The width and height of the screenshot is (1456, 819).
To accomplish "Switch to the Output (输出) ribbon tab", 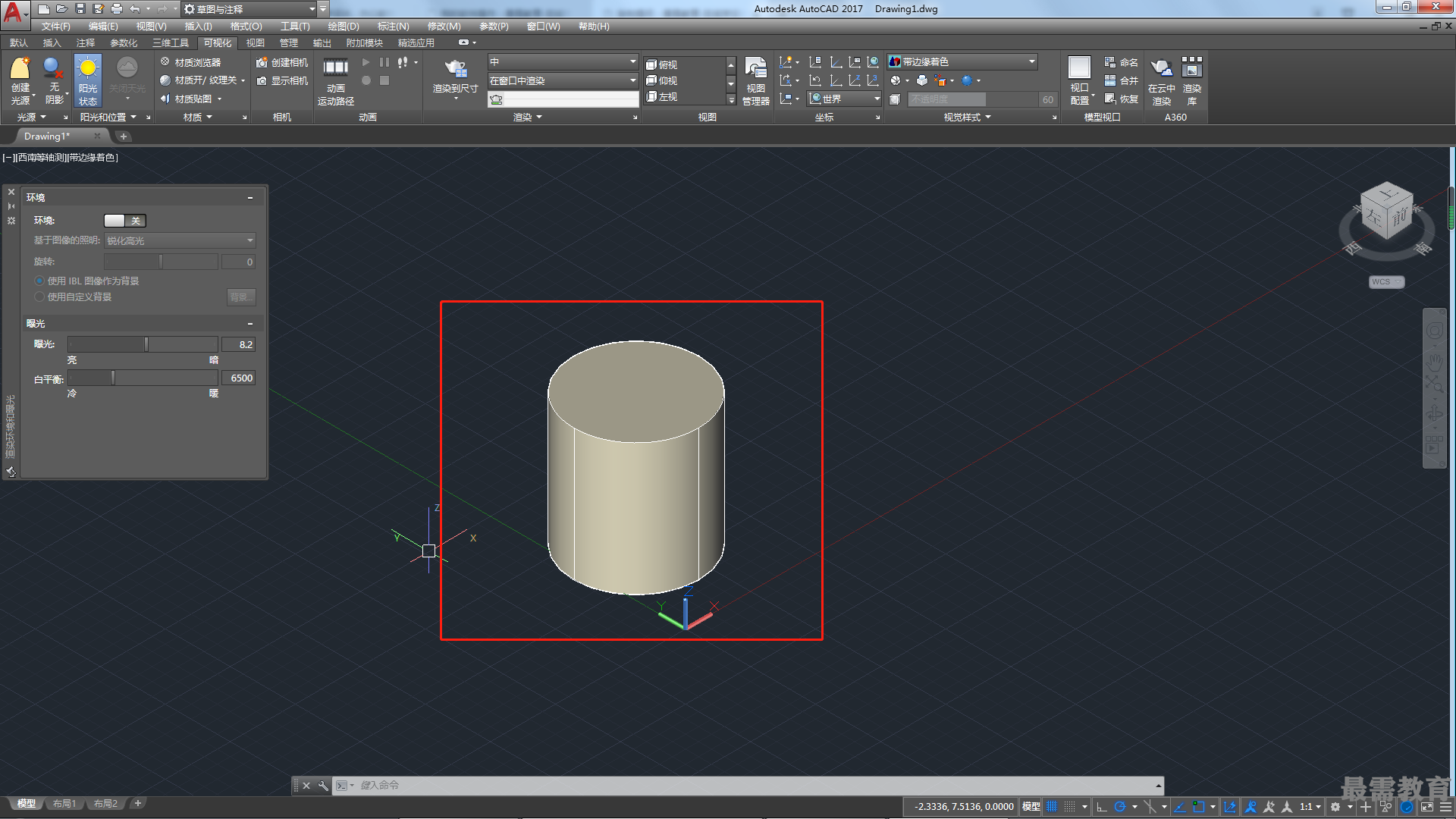I will 322,42.
